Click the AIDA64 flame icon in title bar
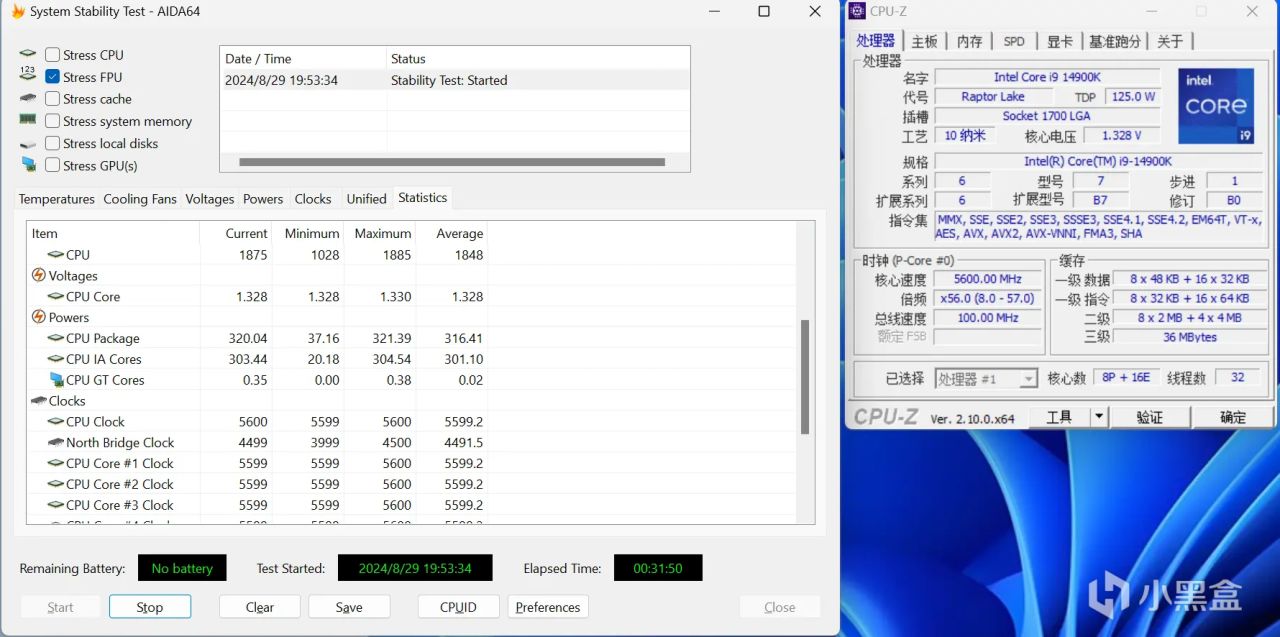 17,12
